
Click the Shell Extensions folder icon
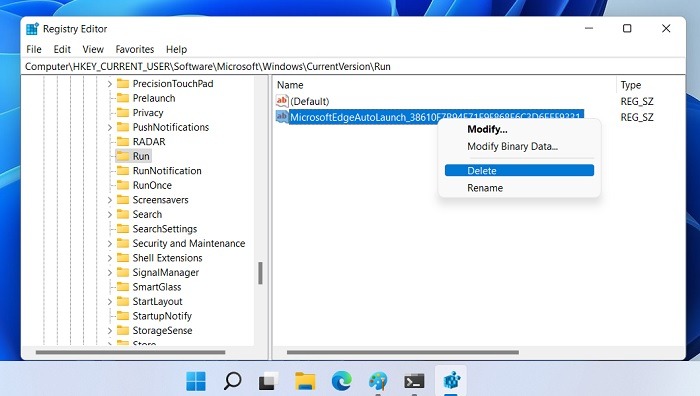pos(123,258)
